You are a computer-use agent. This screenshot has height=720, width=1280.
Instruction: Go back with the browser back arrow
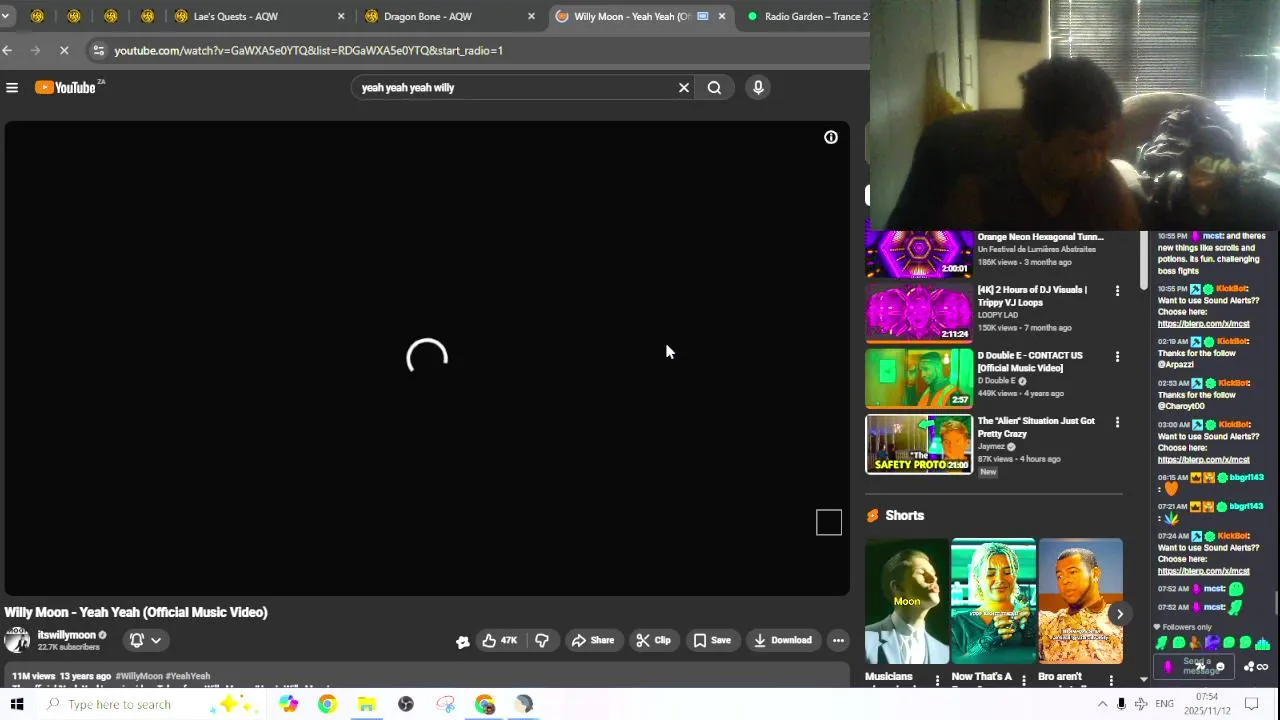pos(7,50)
